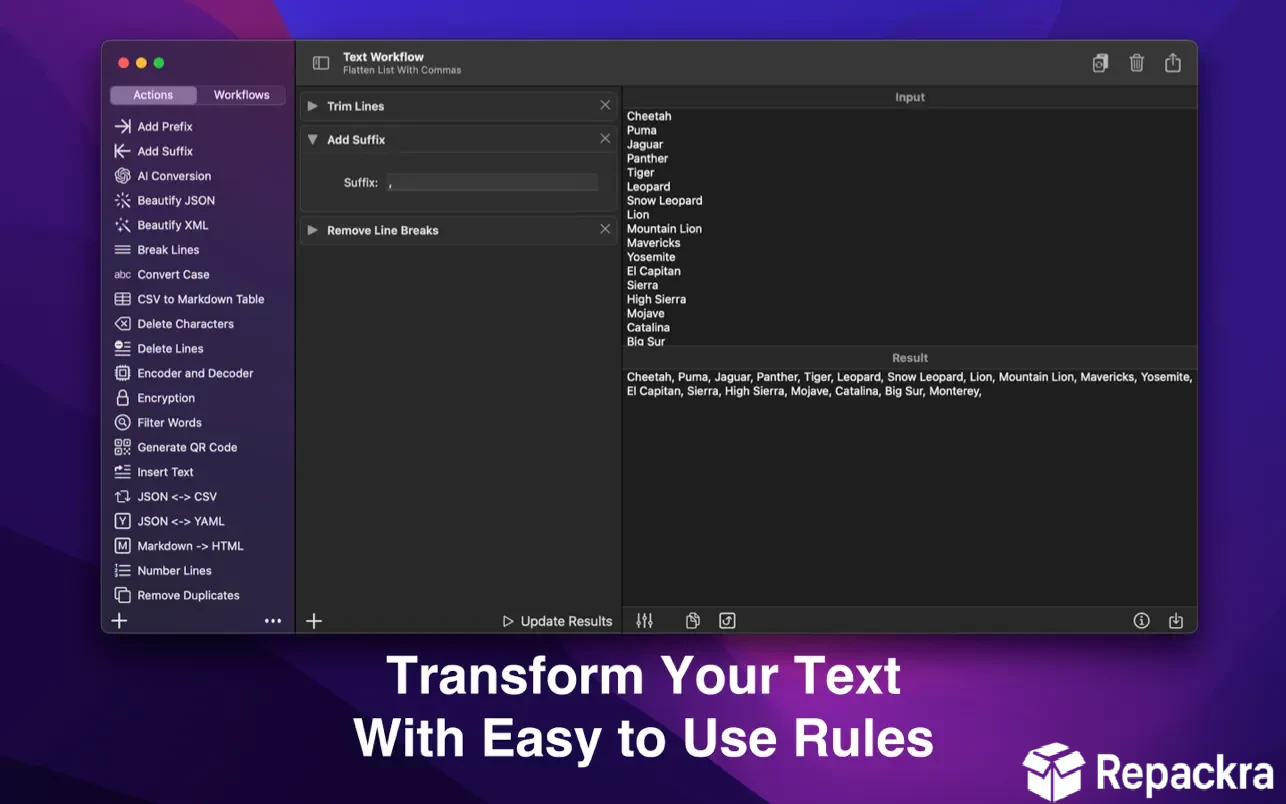Select the Remove Duplicates icon
The width and height of the screenshot is (1286, 804).
coord(122,595)
